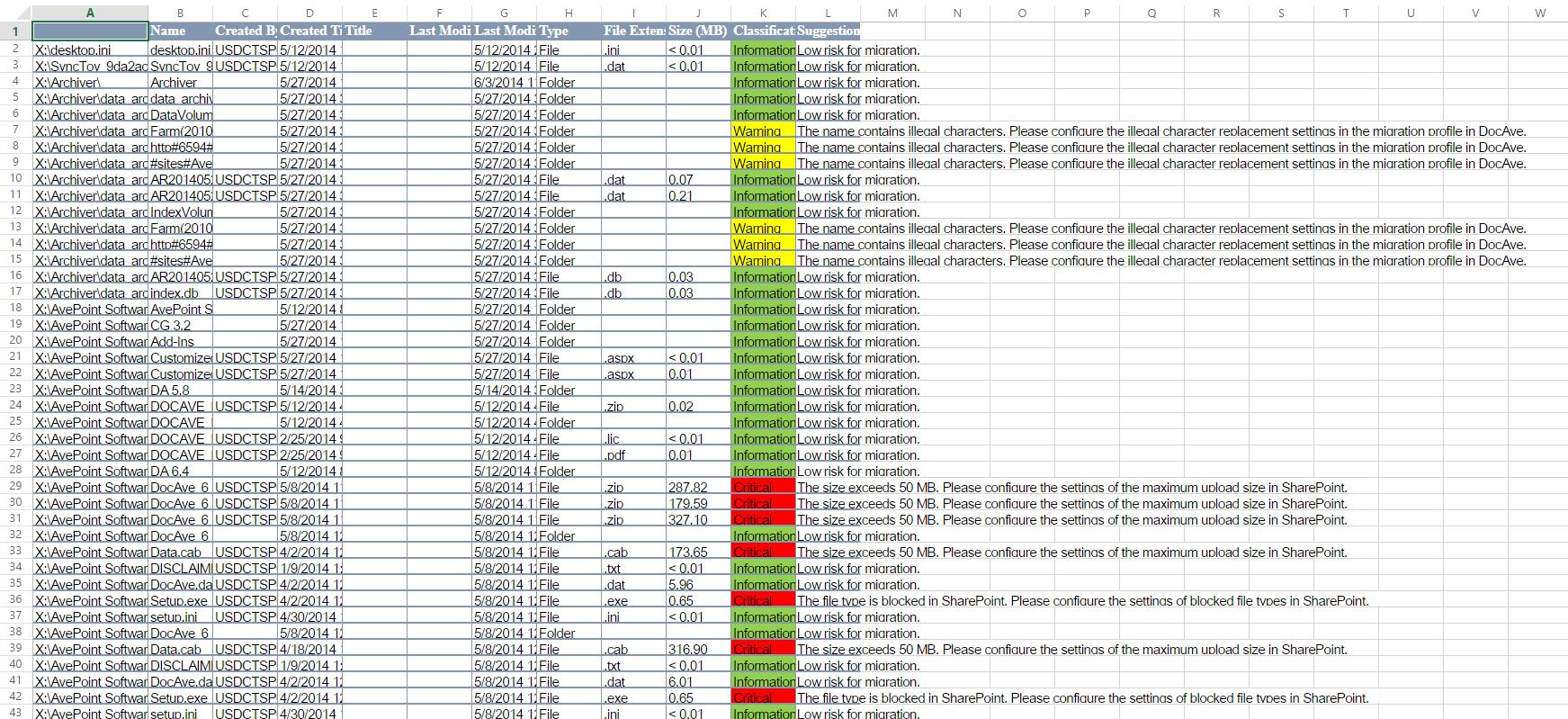Click the "4/30/2014" created time cell in row 37
The width and height of the screenshot is (1568, 719).
click(x=310, y=616)
